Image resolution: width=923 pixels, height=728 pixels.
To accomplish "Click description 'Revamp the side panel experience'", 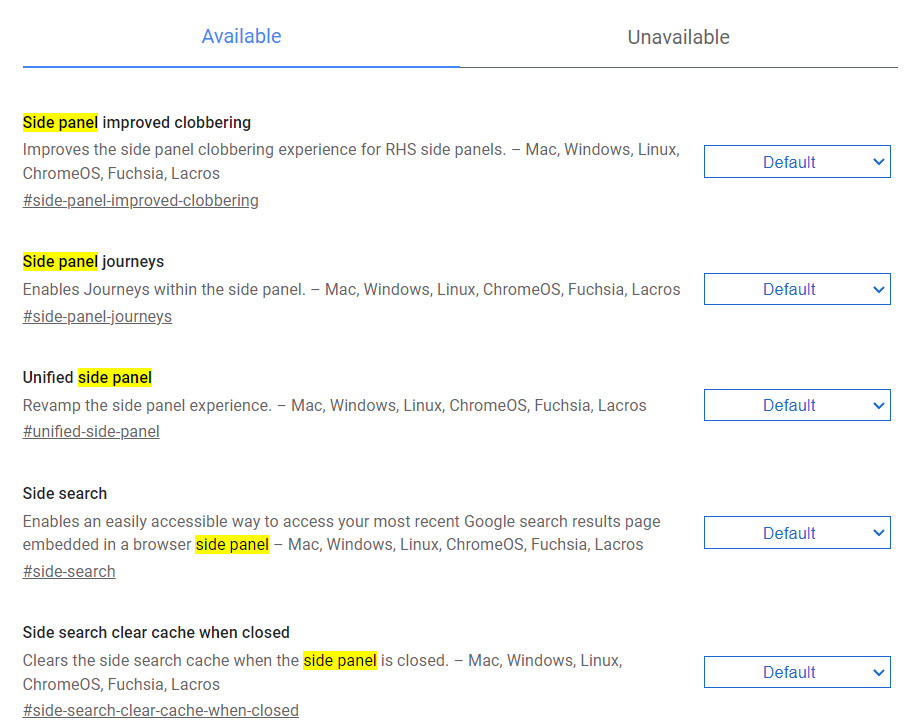I will [x=334, y=405].
